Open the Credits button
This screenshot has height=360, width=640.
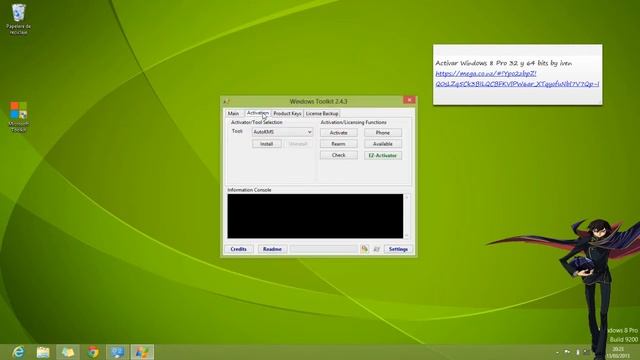click(x=238, y=249)
